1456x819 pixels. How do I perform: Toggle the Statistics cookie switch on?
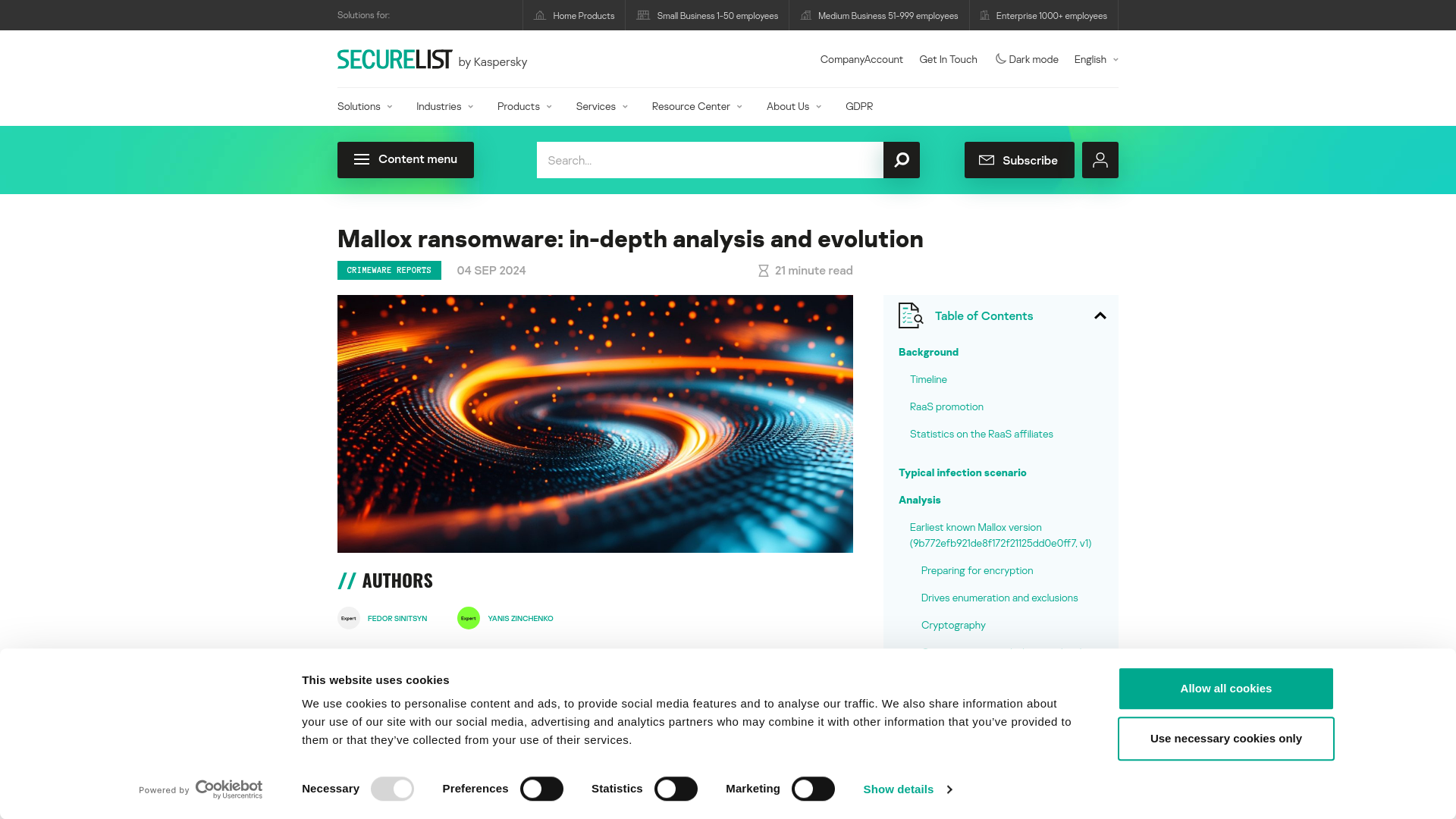[x=676, y=789]
